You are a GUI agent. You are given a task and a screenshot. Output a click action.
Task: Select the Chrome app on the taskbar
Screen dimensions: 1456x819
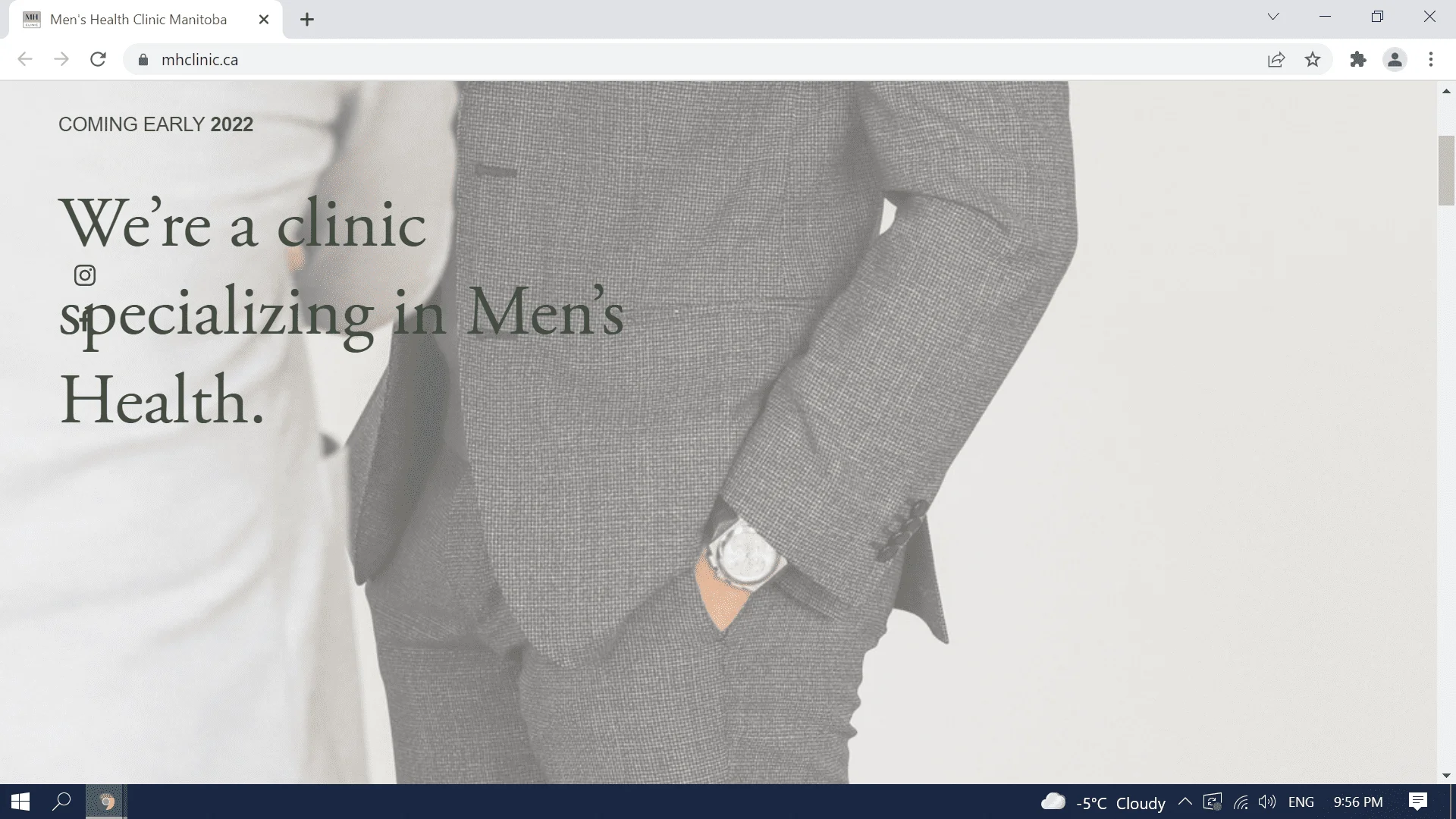pyautogui.click(x=106, y=802)
